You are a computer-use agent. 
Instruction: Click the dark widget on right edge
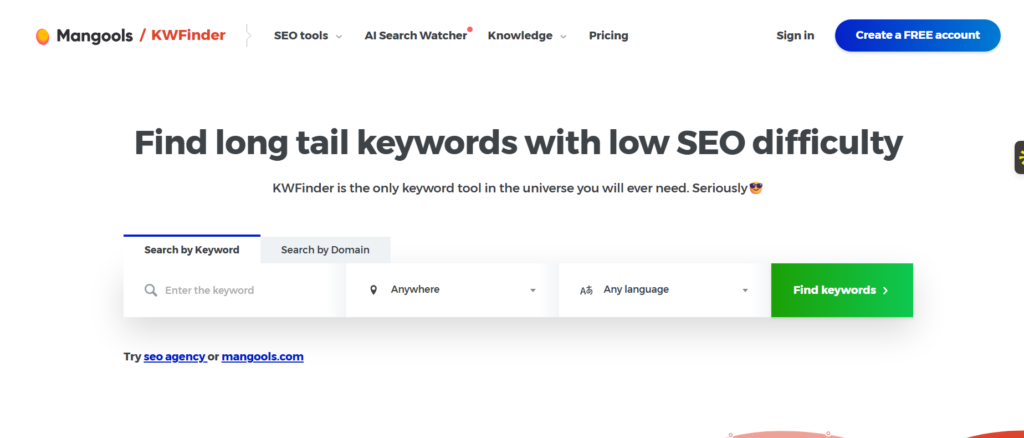click(1018, 157)
